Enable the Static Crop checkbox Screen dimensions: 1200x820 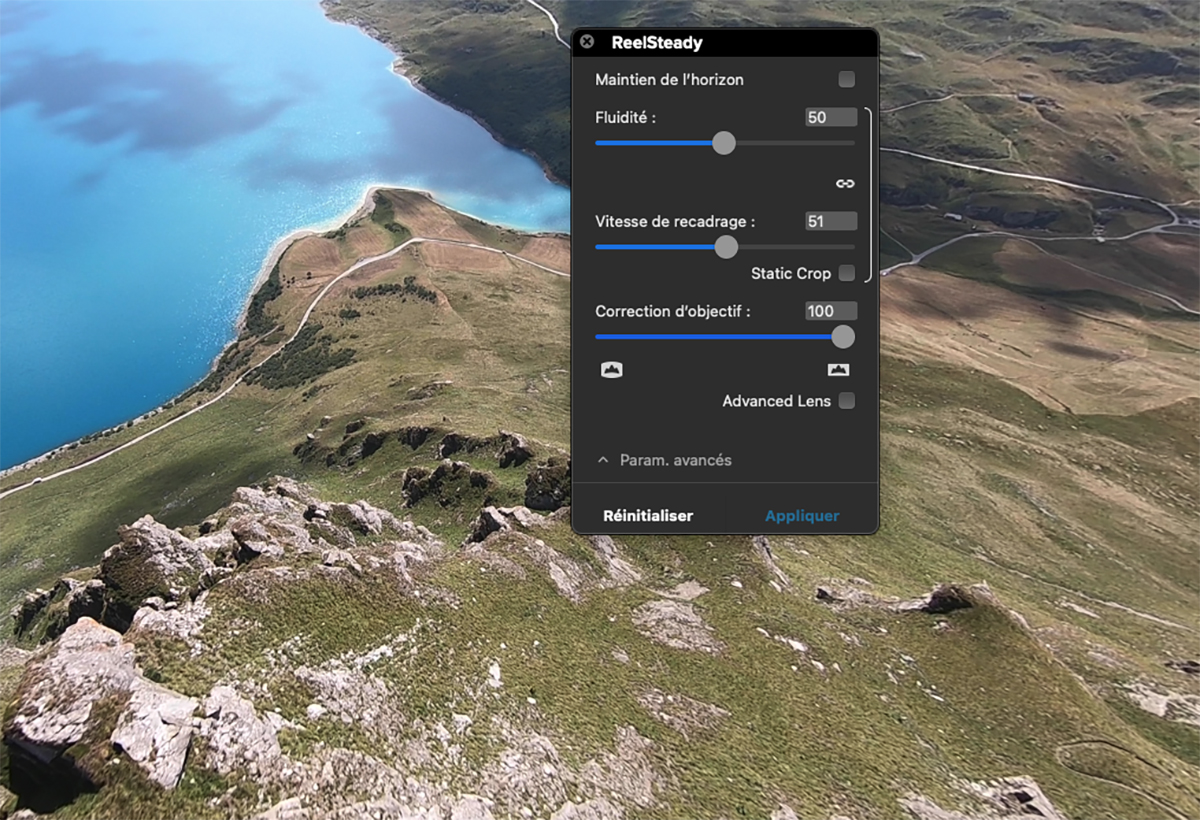pyautogui.click(x=847, y=273)
